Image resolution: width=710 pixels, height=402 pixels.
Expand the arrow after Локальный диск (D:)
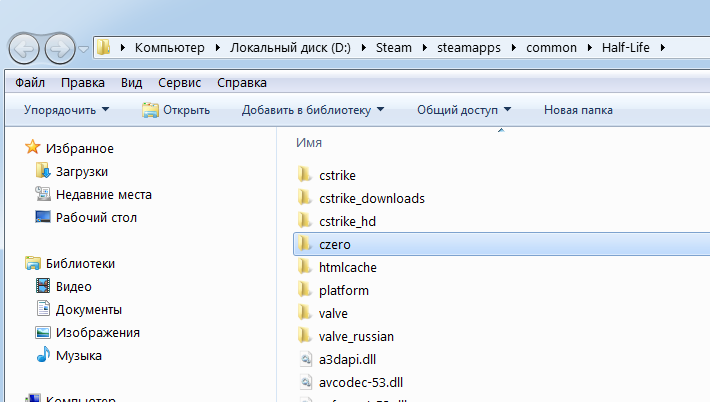(364, 48)
